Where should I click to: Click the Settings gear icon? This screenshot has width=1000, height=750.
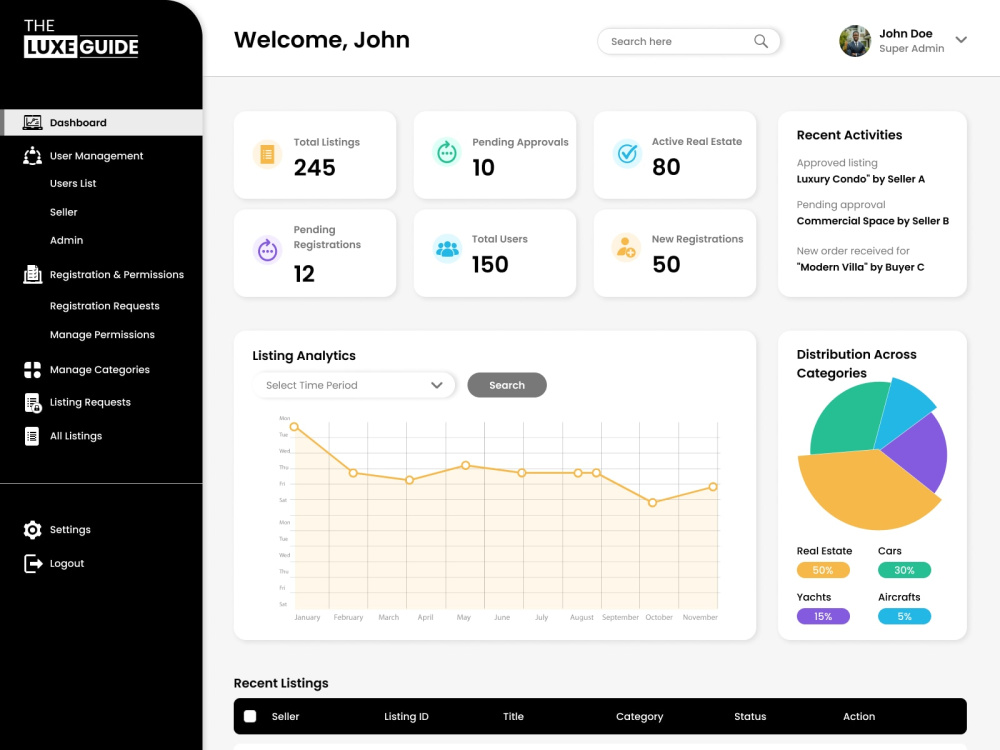(x=33, y=530)
